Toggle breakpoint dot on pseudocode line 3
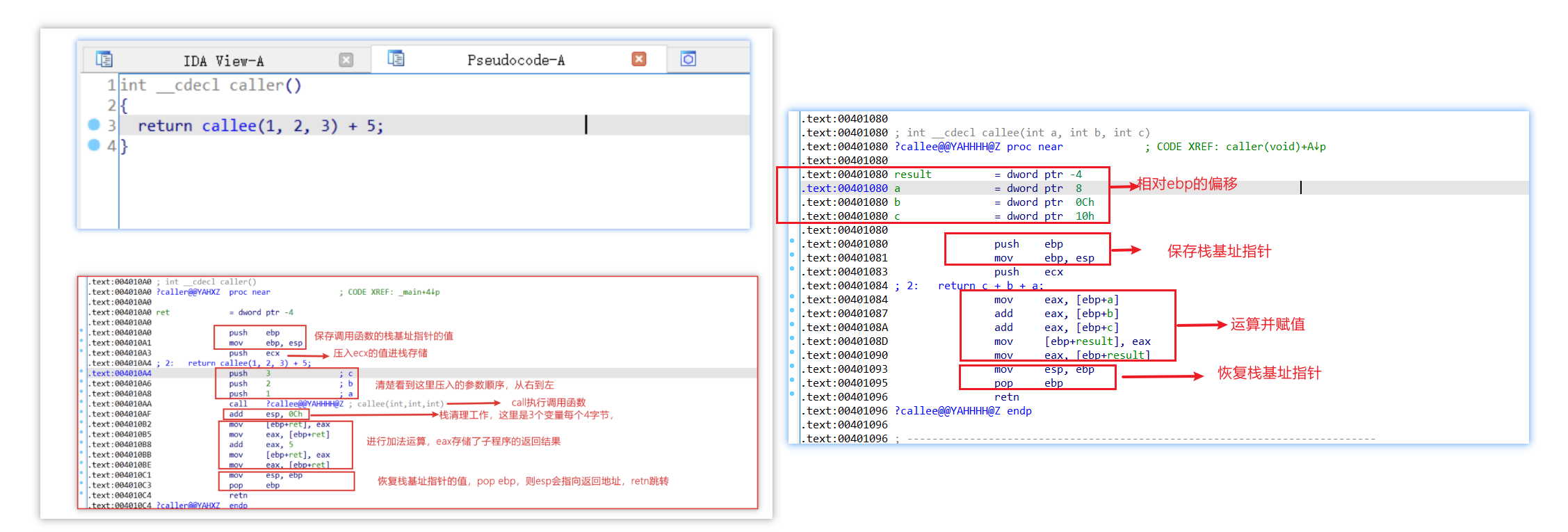 coord(95,124)
